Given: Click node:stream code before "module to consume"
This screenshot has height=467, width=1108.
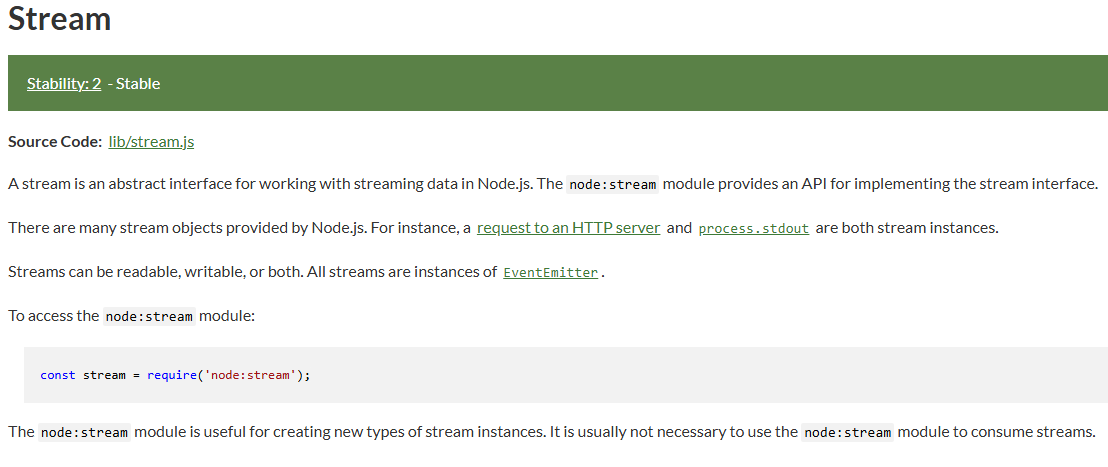Looking at the screenshot, I should click(x=848, y=432).
